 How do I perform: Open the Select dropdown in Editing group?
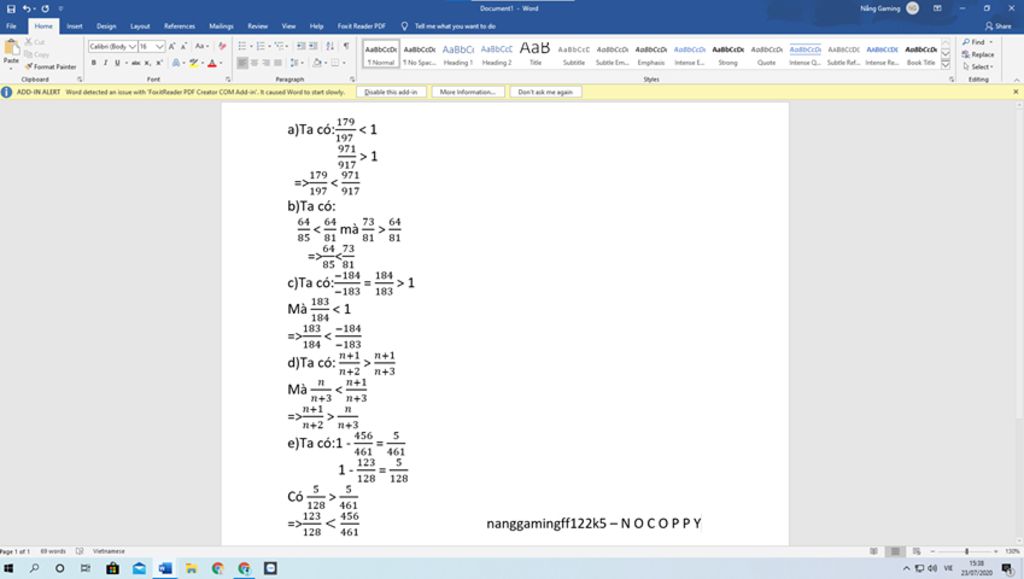coord(978,67)
